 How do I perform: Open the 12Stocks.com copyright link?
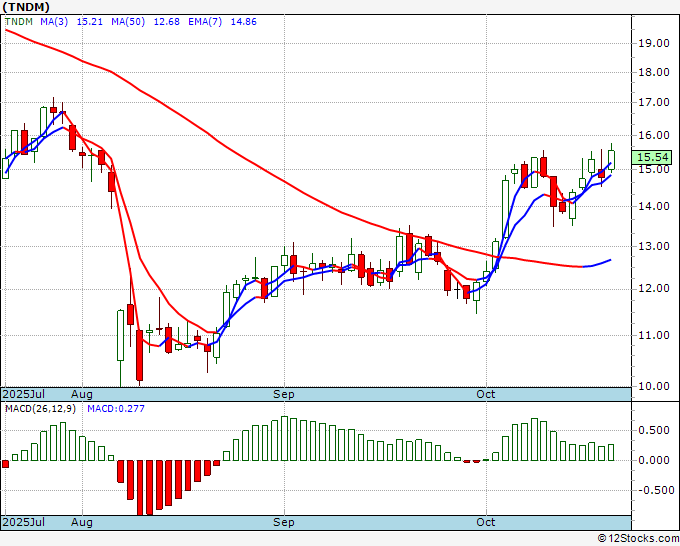638,539
